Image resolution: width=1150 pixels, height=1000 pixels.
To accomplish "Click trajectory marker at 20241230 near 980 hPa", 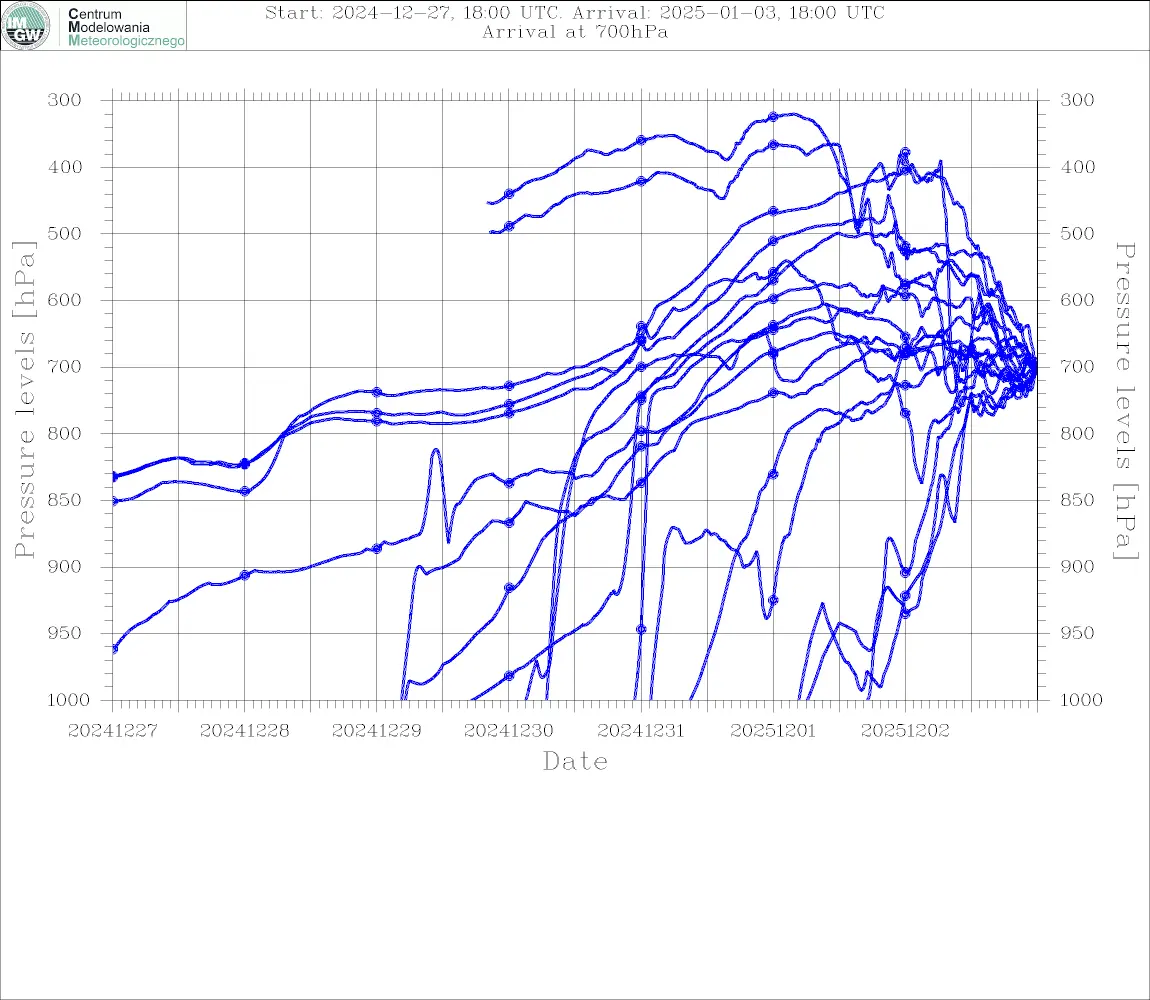I will click(509, 676).
